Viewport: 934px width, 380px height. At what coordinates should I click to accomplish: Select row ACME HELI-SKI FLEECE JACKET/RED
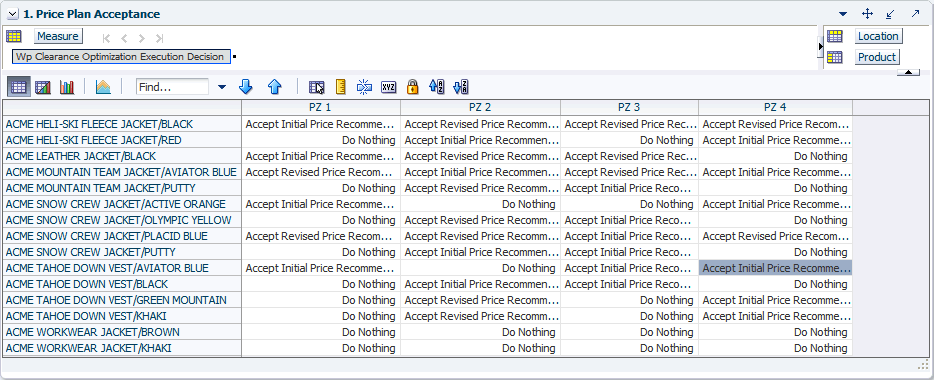[122, 140]
